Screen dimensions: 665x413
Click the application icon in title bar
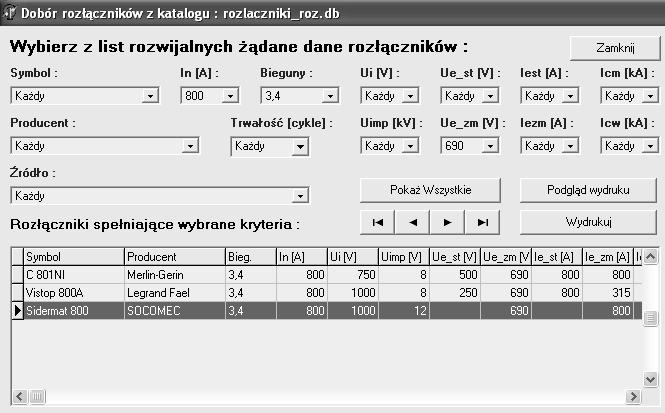pyautogui.click(x=9, y=13)
